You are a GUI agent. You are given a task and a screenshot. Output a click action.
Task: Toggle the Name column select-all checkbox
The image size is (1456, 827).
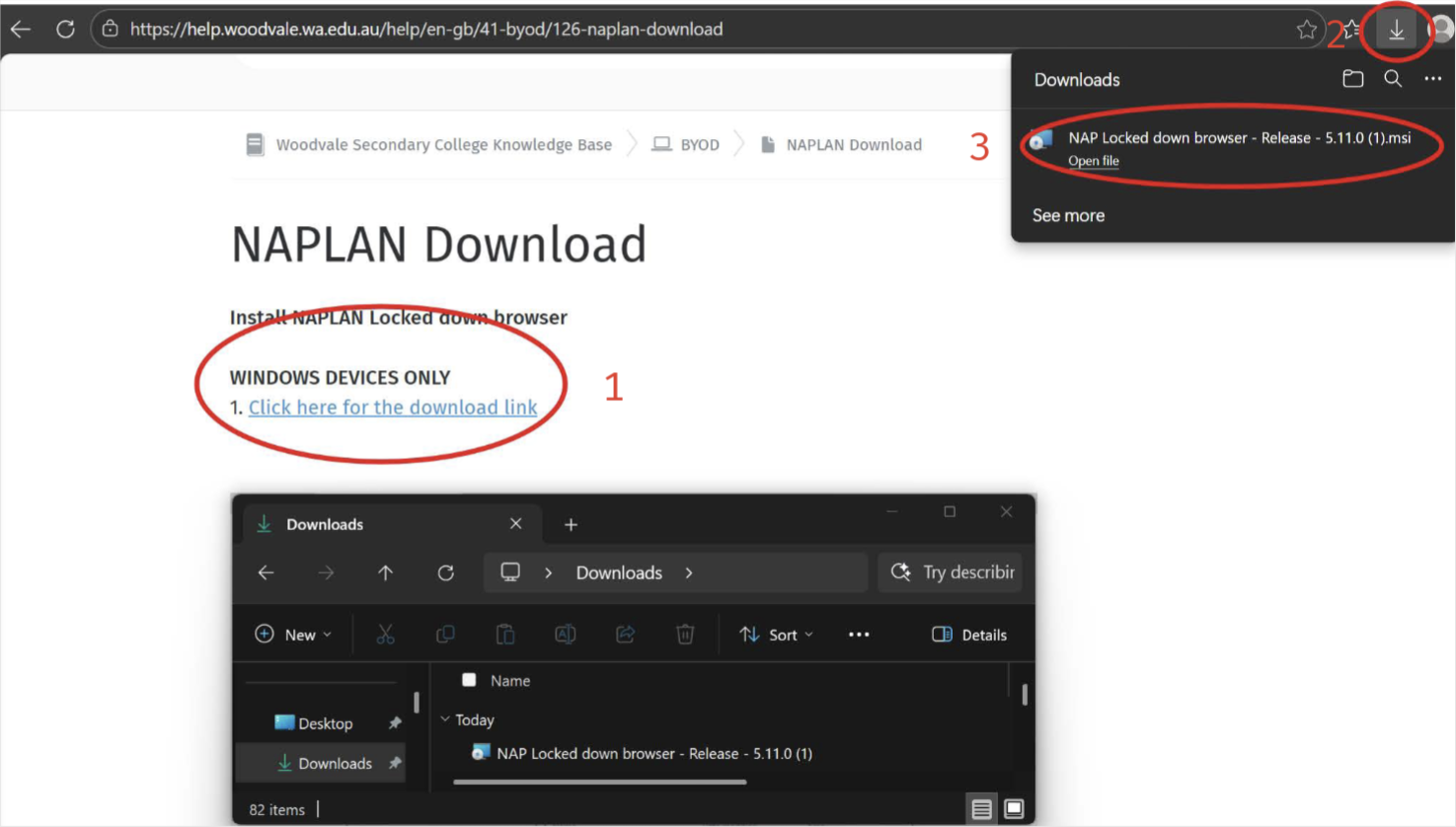pyautogui.click(x=469, y=680)
